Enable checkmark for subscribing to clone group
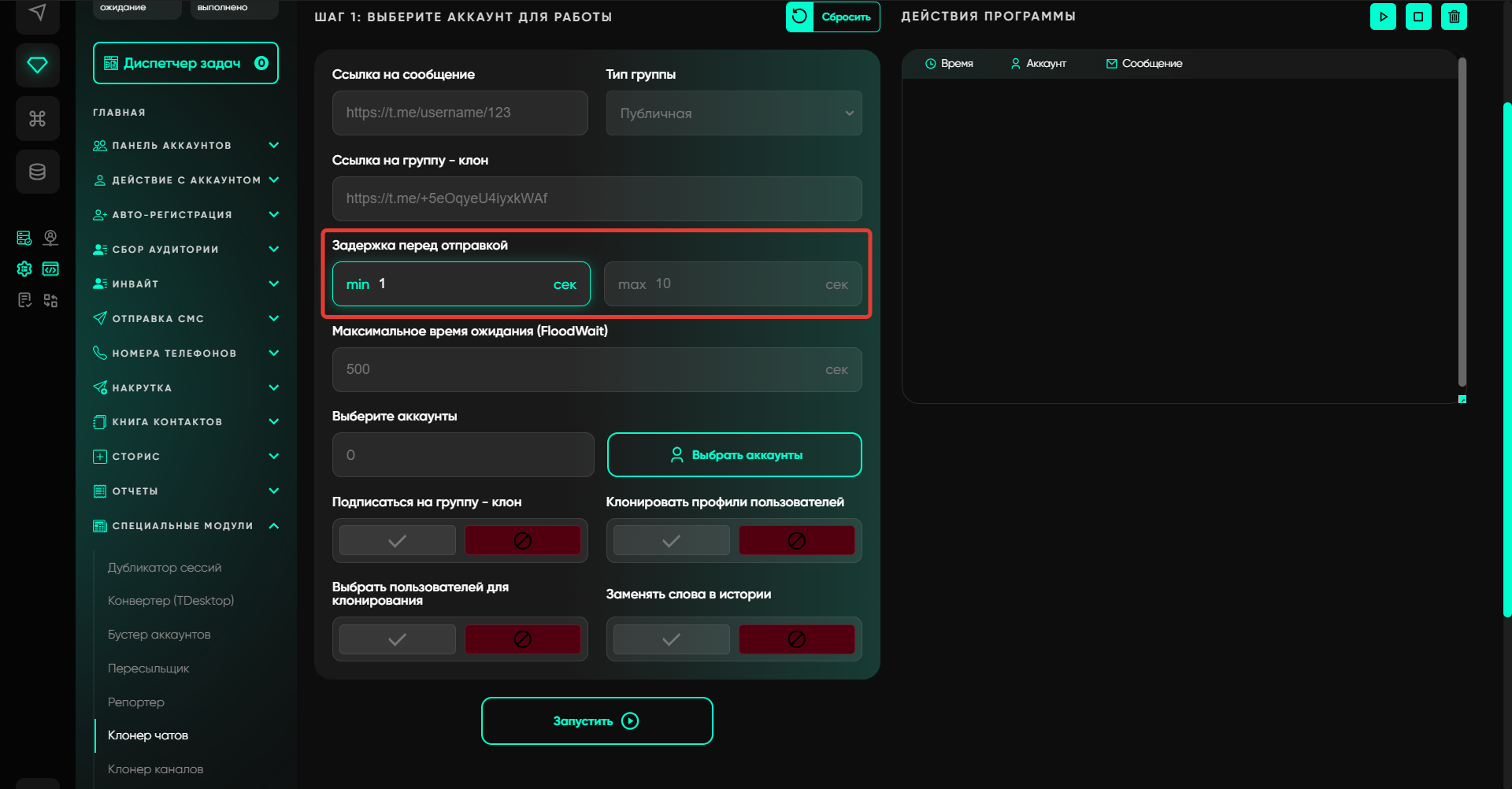Screen dimensions: 1512x789 pyautogui.click(x=398, y=541)
